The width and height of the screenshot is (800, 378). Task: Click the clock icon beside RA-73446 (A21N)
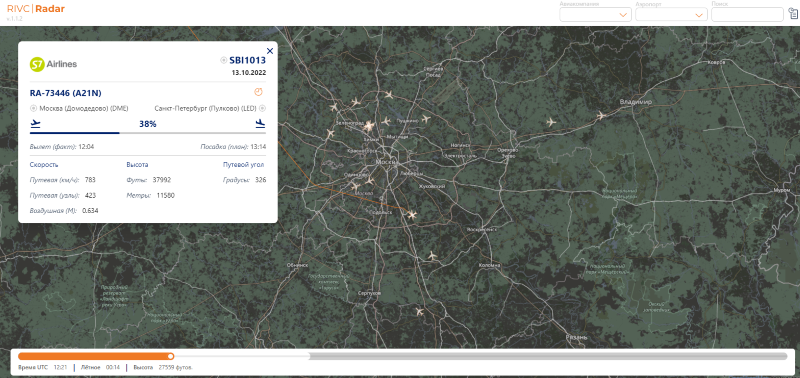coord(259,92)
